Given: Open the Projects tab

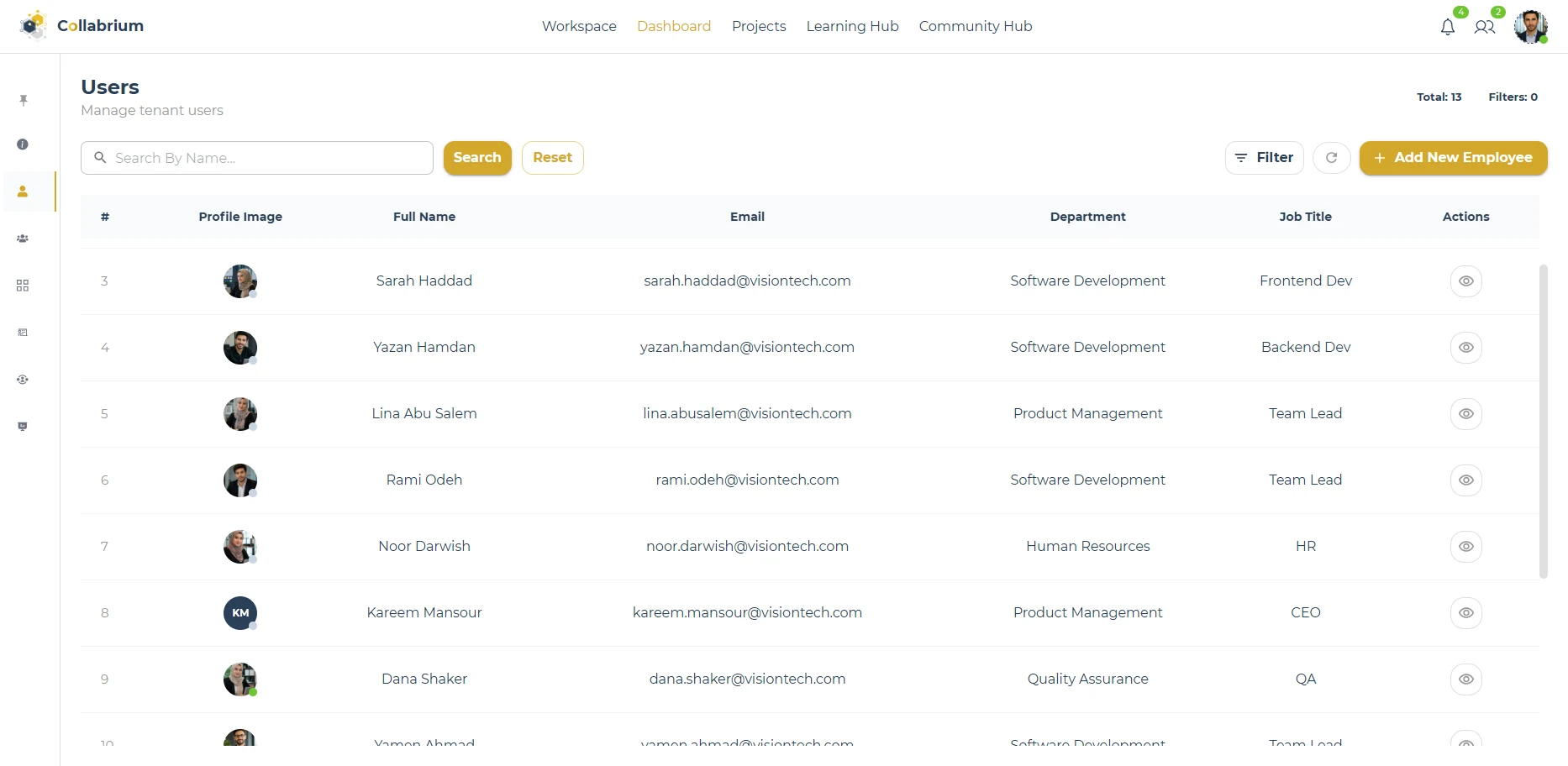Looking at the screenshot, I should [x=759, y=26].
